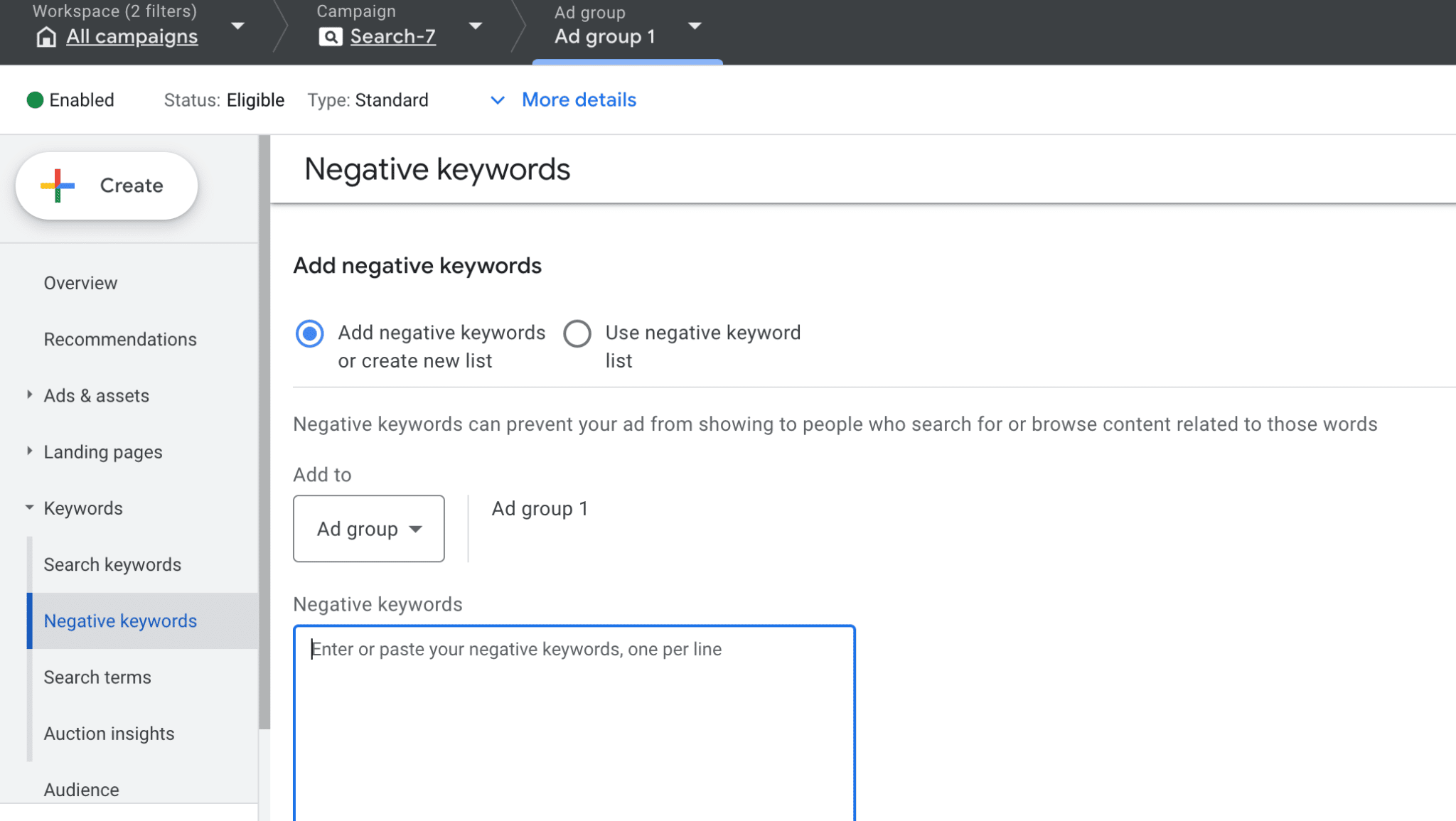Expand the Ads & assets section

(29, 395)
